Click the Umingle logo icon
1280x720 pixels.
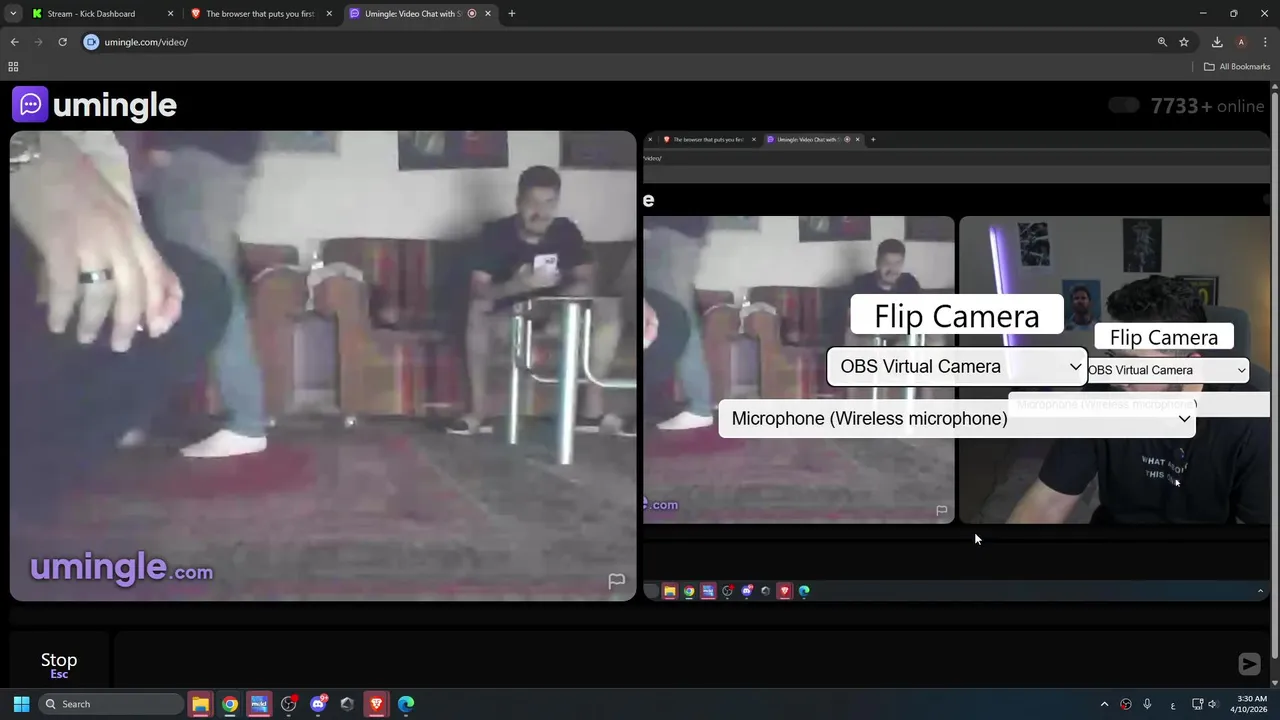click(30, 104)
